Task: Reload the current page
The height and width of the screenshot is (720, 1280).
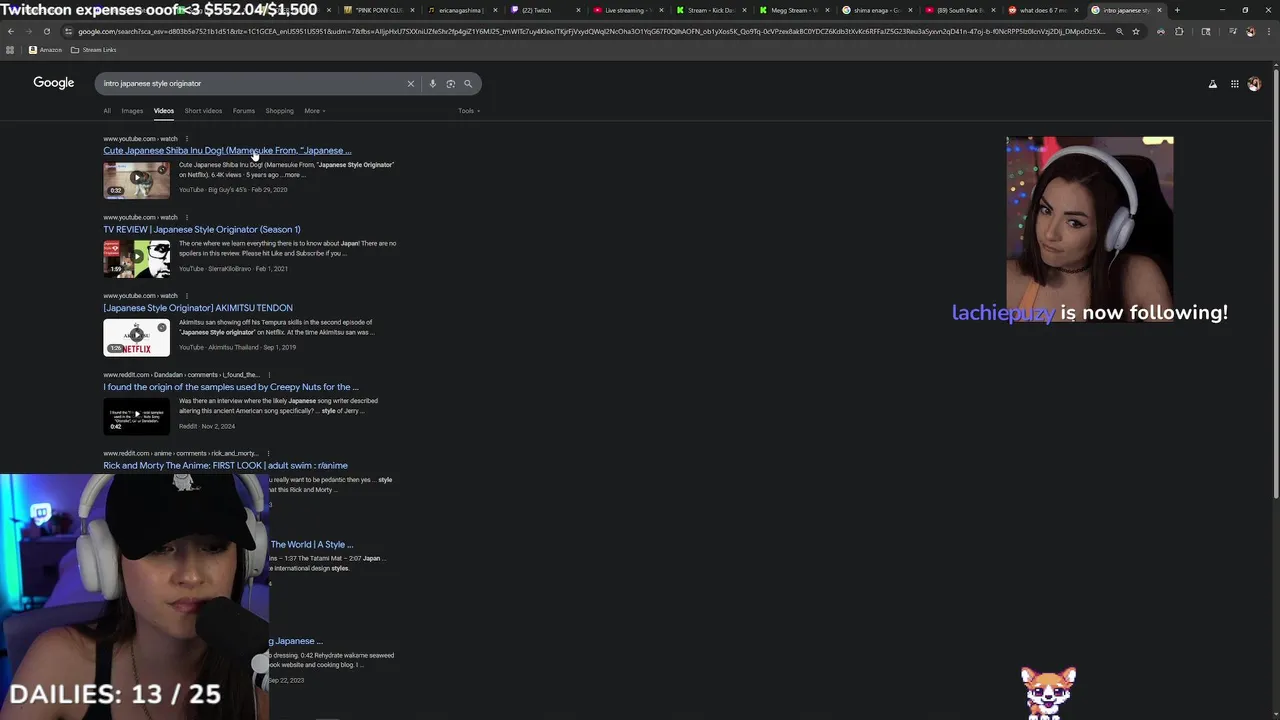Action: 46,31
